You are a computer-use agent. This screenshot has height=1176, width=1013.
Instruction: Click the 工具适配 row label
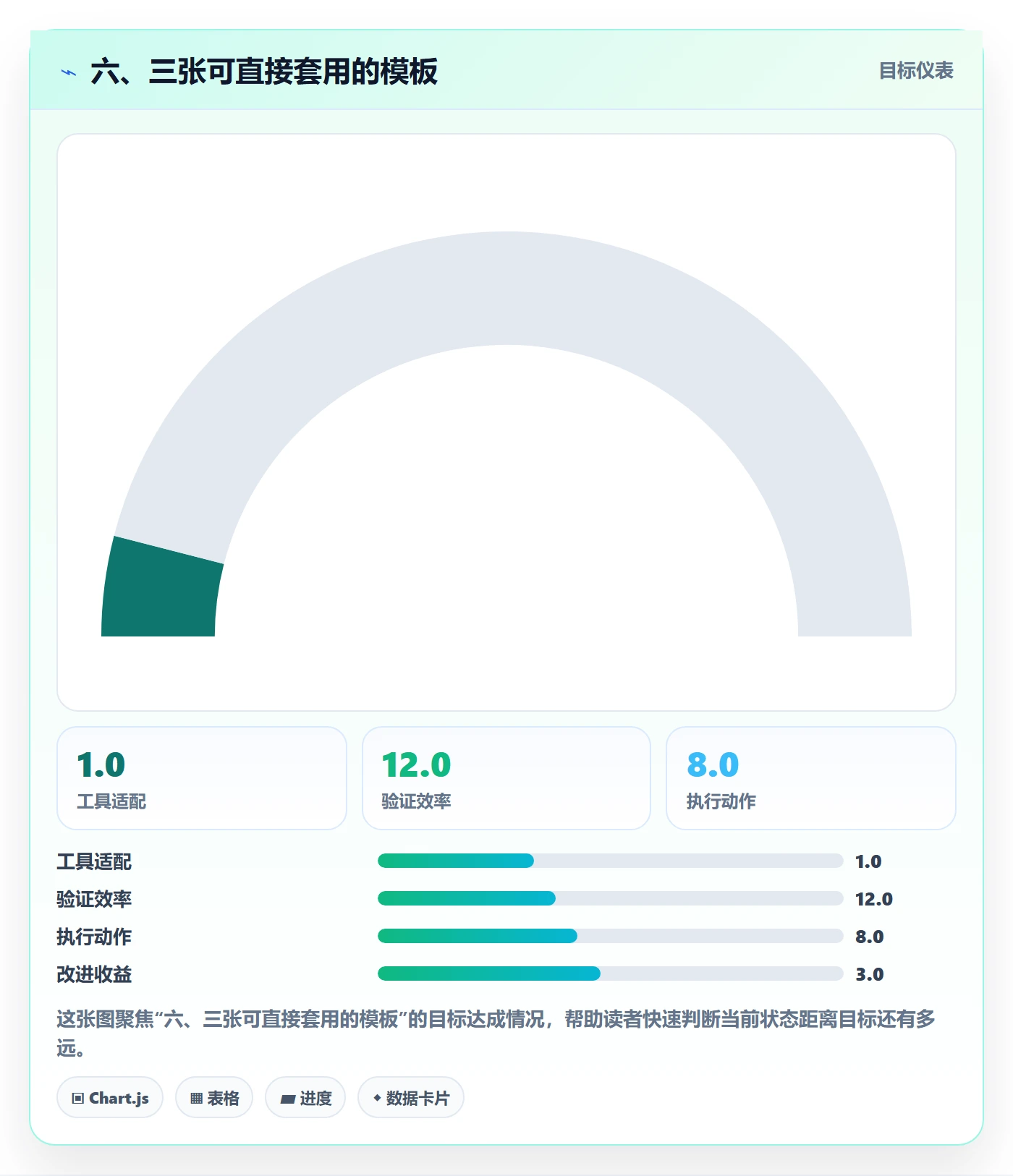click(94, 861)
